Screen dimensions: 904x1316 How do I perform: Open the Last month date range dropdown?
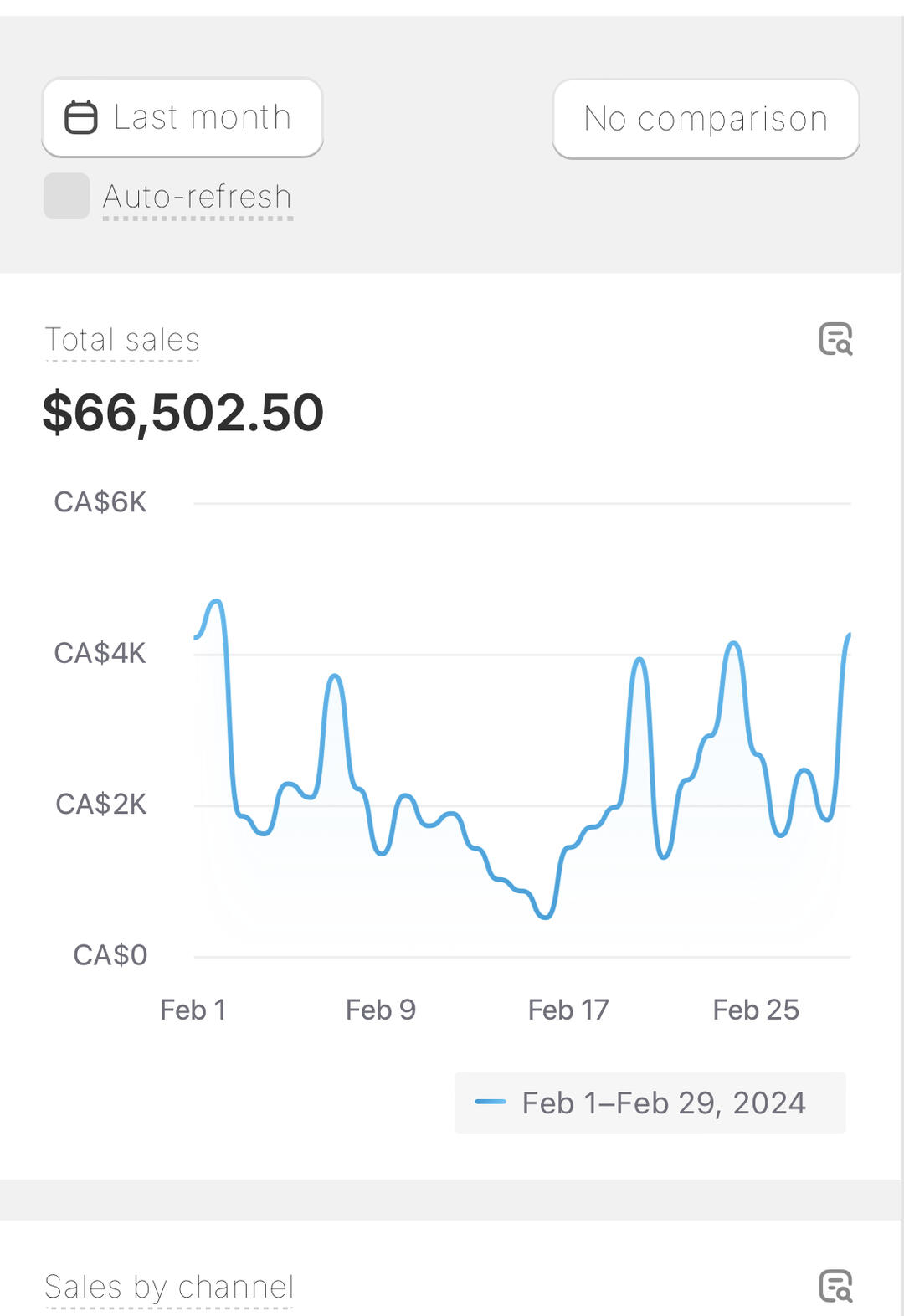pos(182,117)
